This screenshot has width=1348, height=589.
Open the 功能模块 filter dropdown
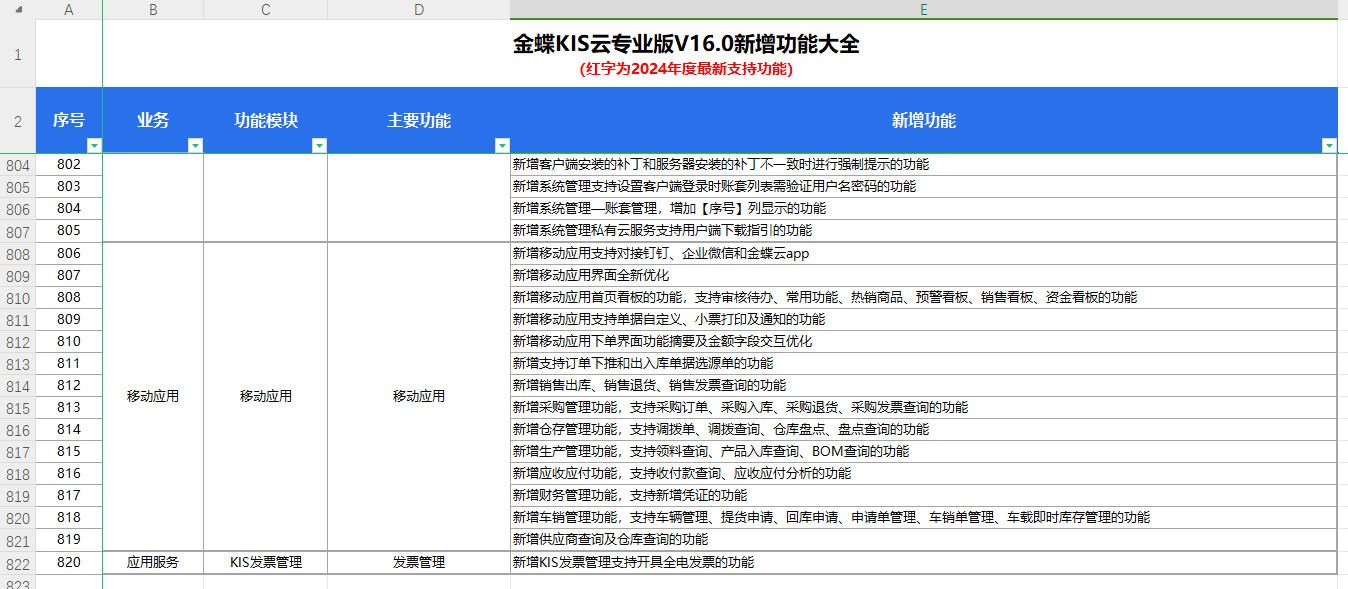(319, 145)
